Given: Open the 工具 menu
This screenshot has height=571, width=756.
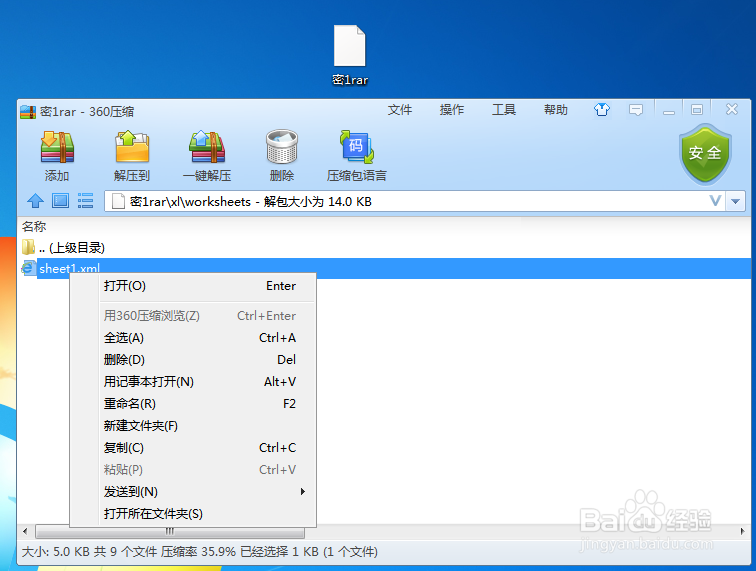Looking at the screenshot, I should pyautogui.click(x=504, y=110).
